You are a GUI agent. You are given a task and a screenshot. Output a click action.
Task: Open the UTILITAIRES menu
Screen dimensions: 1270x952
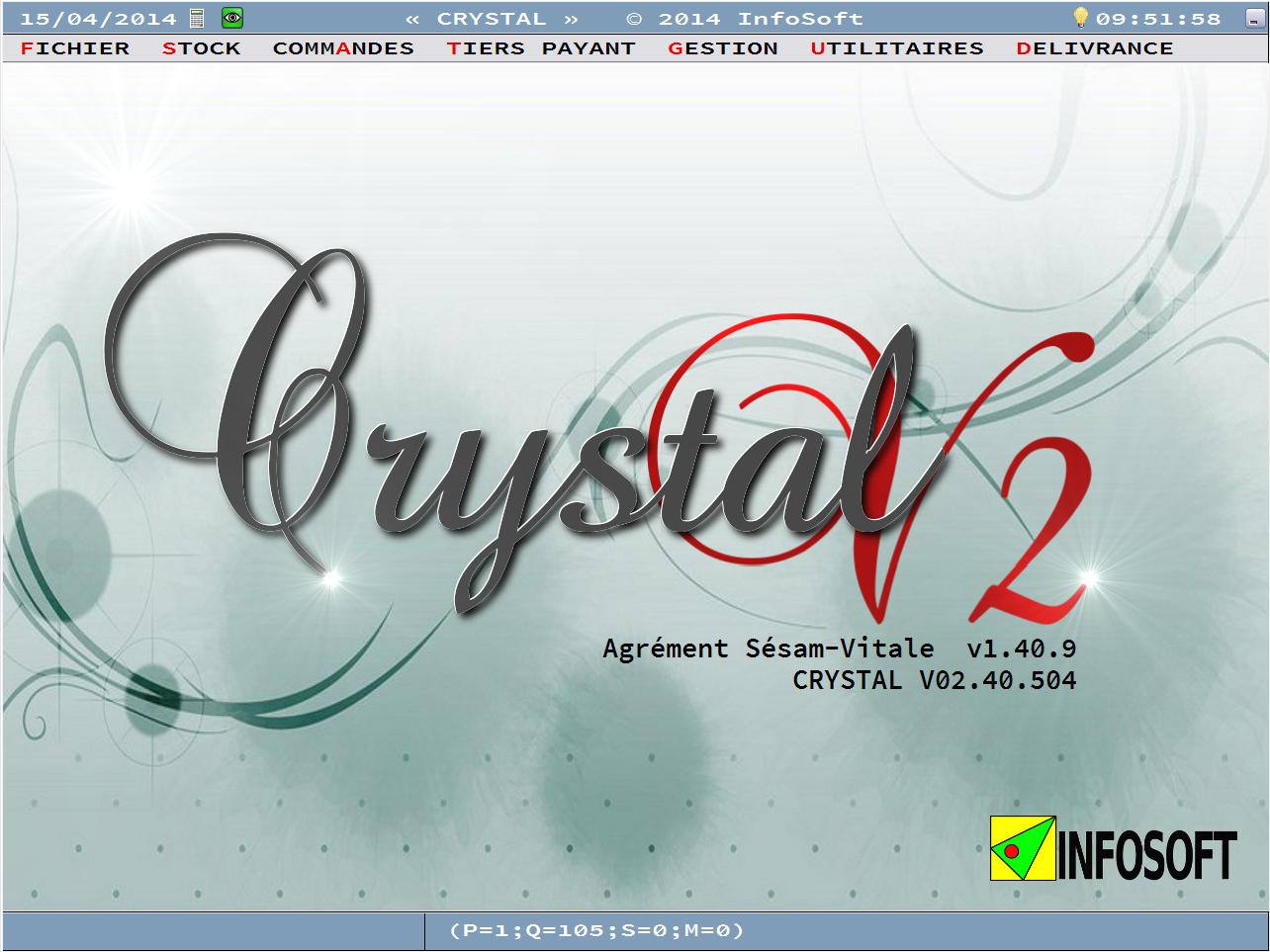897,48
